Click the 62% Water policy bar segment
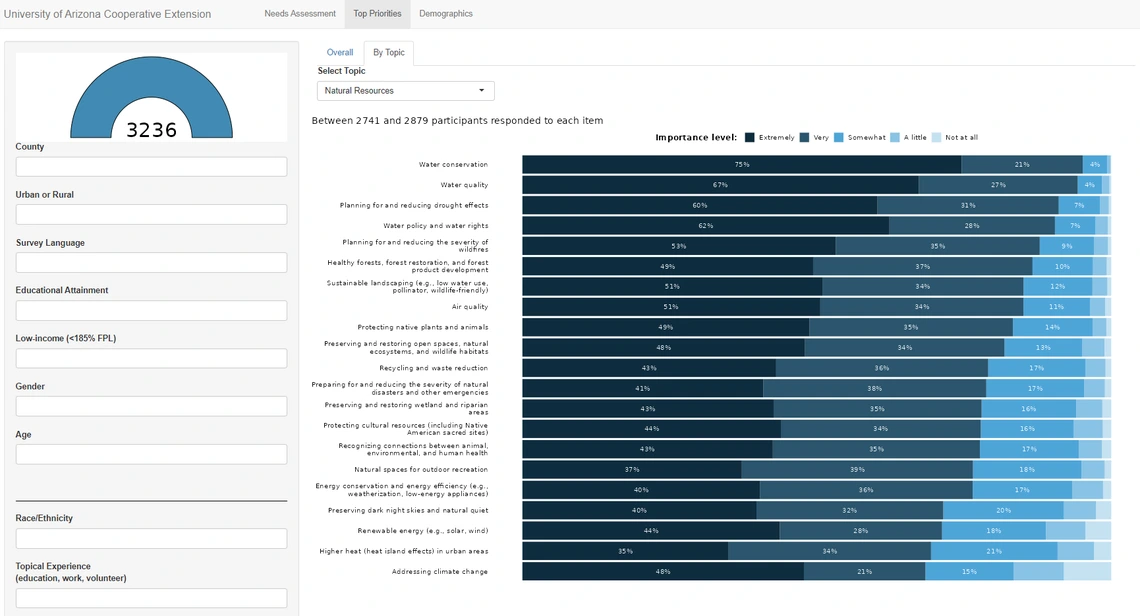The width and height of the screenshot is (1140, 616). [x=705, y=225]
